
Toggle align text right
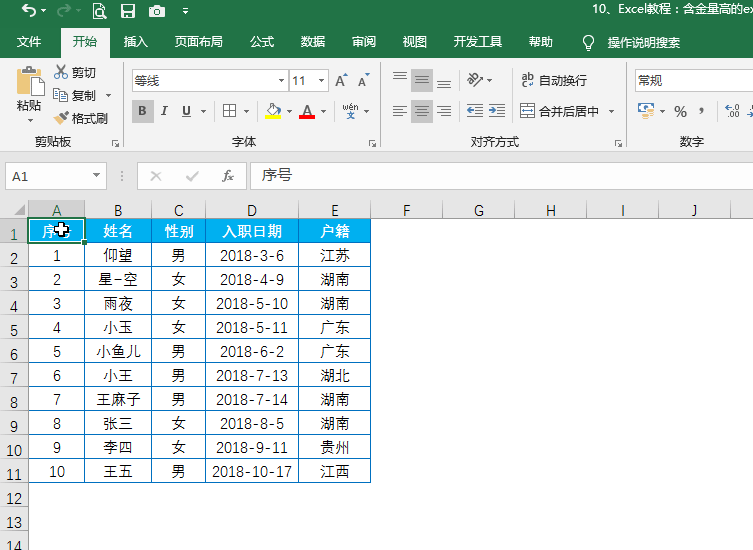[x=444, y=111]
